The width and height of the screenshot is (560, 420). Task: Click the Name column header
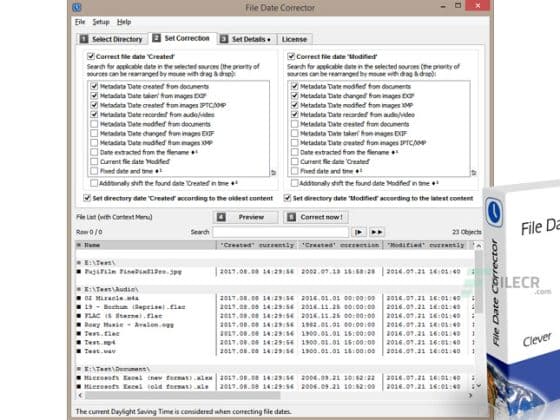146,245
